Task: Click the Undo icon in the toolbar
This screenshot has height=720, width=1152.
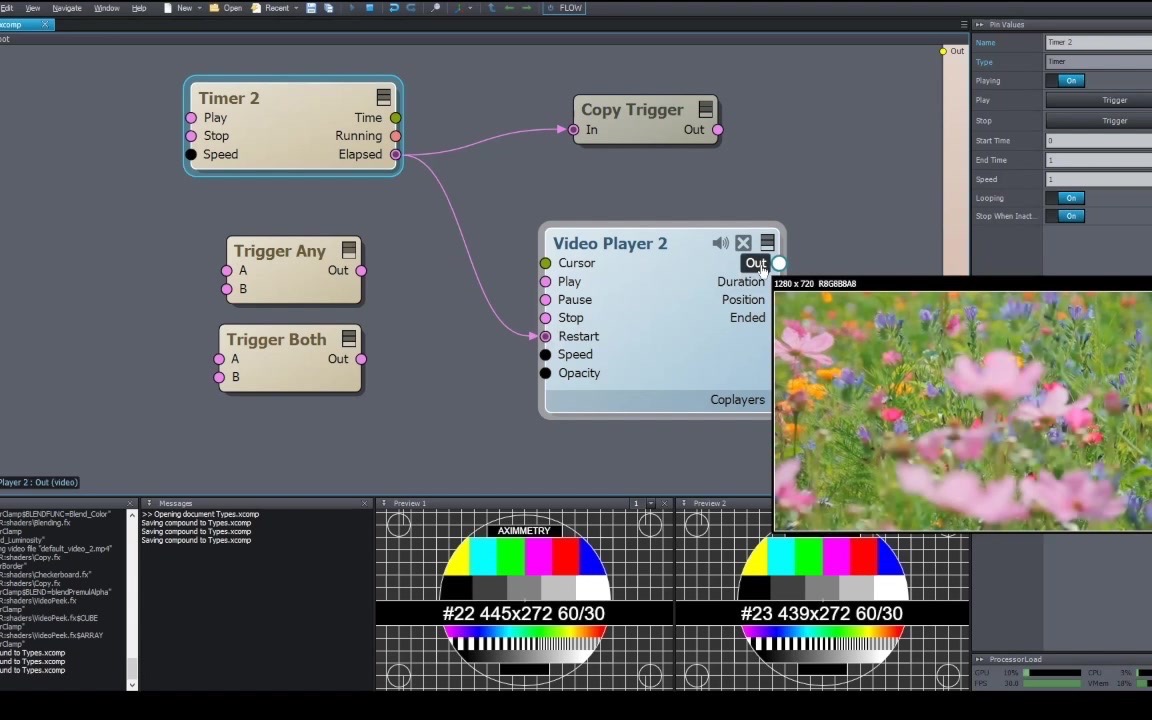Action: [393, 8]
